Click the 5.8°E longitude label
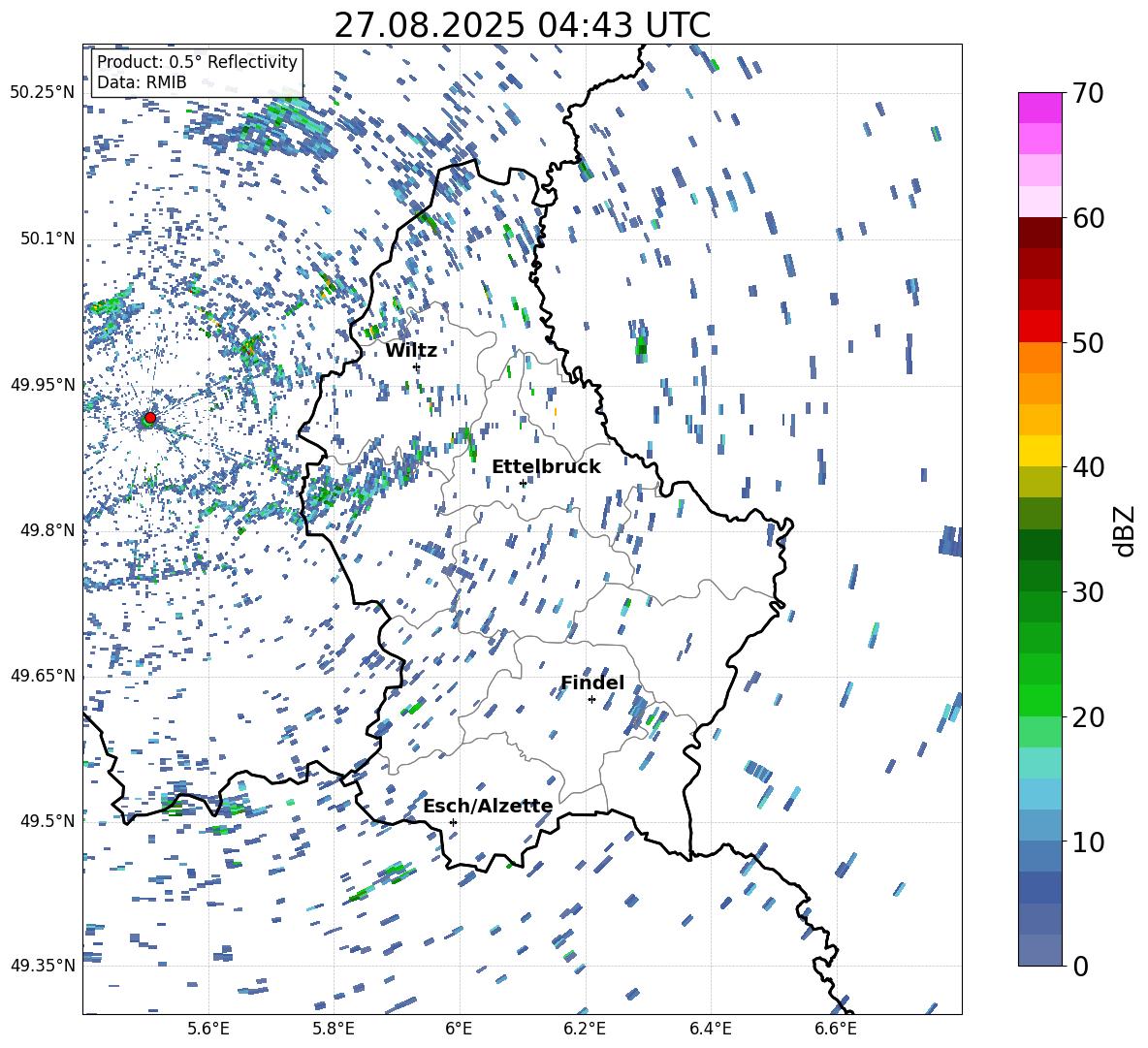Image resolution: width=1148 pixels, height=1048 pixels. 334,1029
